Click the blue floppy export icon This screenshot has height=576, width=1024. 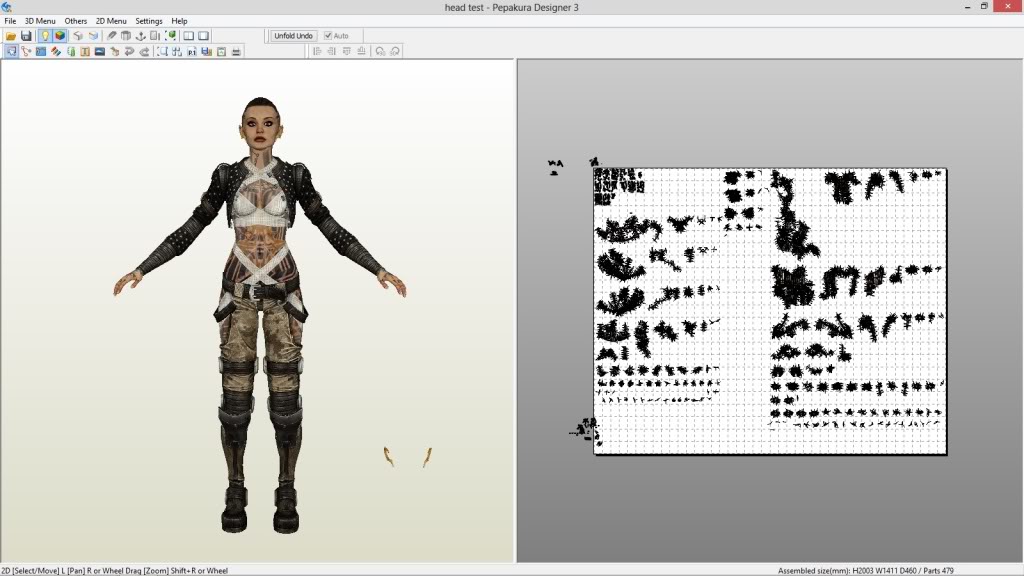coord(206,52)
